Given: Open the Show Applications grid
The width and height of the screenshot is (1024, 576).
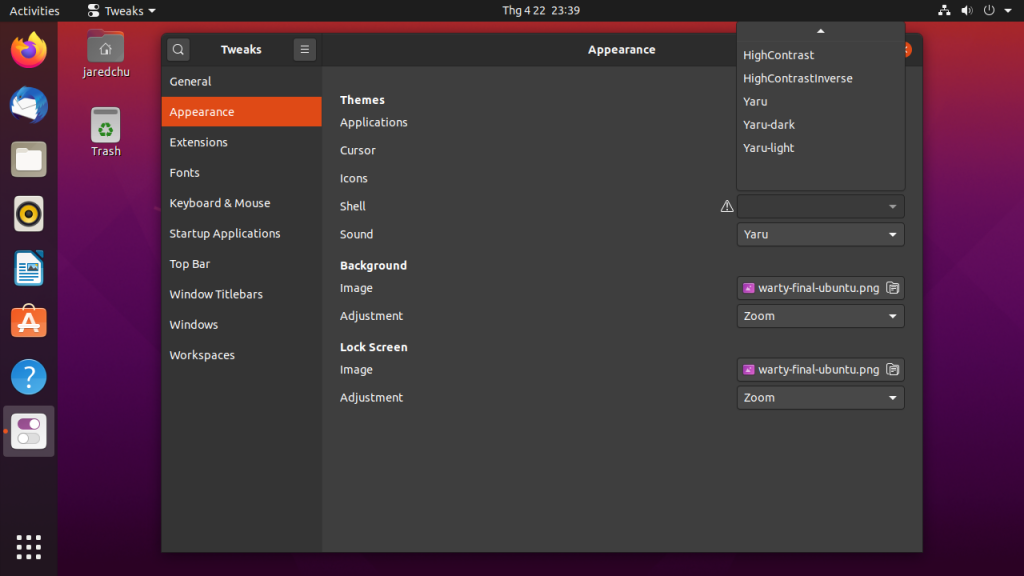Looking at the screenshot, I should point(27,547).
